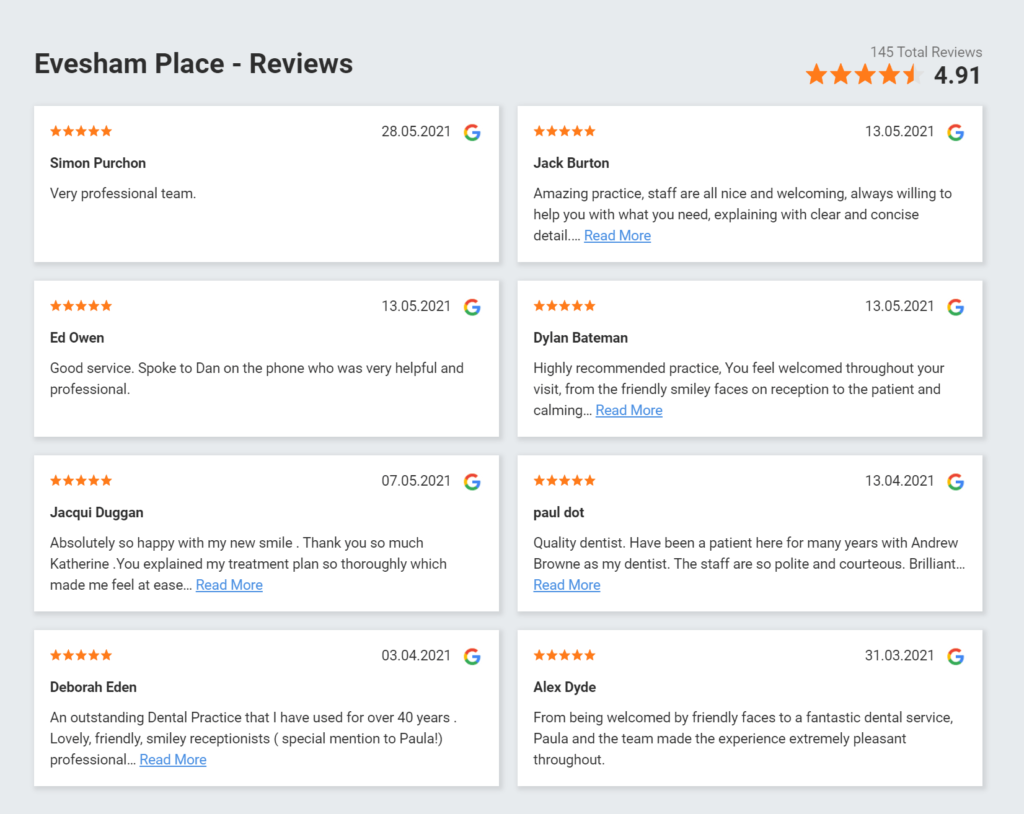Viewport: 1024px width, 814px height.
Task: Click Deborah Eden's five-star rating
Action: [x=81, y=655]
